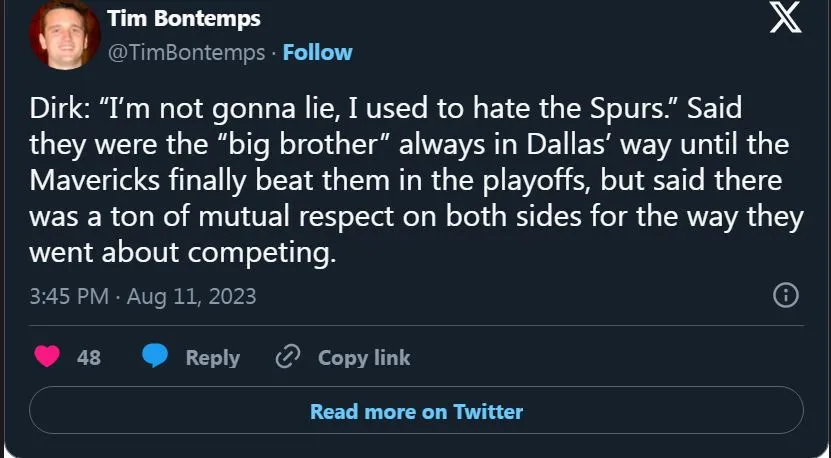Click the 48 likes count
Screen dimensions: 831x458
point(88,357)
